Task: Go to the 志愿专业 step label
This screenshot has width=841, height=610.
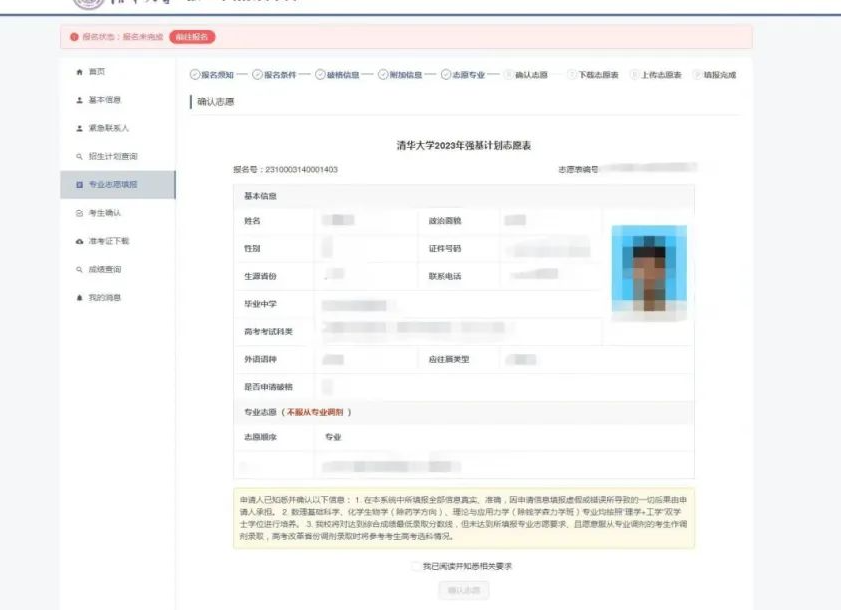Action: point(468,75)
